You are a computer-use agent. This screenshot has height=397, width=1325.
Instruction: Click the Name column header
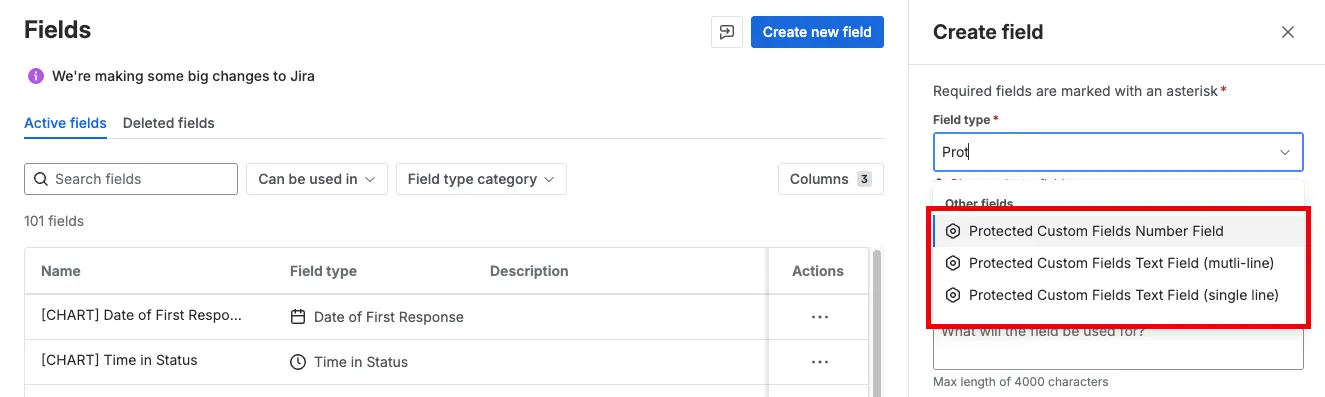tap(61, 271)
